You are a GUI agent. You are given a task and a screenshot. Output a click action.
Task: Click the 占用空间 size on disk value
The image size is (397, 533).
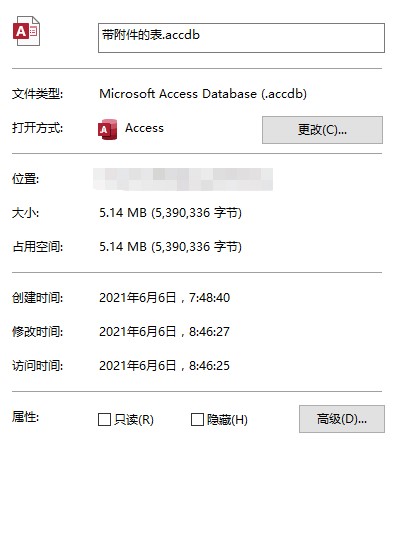tap(170, 247)
